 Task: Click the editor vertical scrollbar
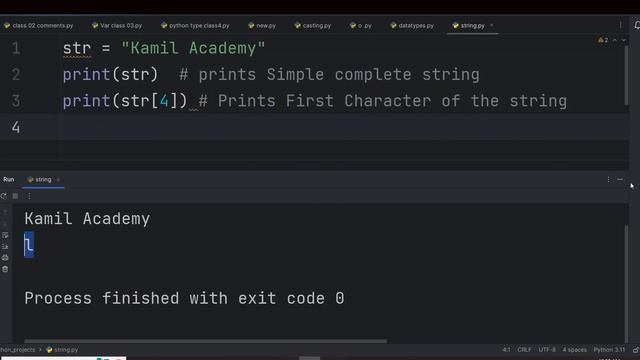point(626,75)
